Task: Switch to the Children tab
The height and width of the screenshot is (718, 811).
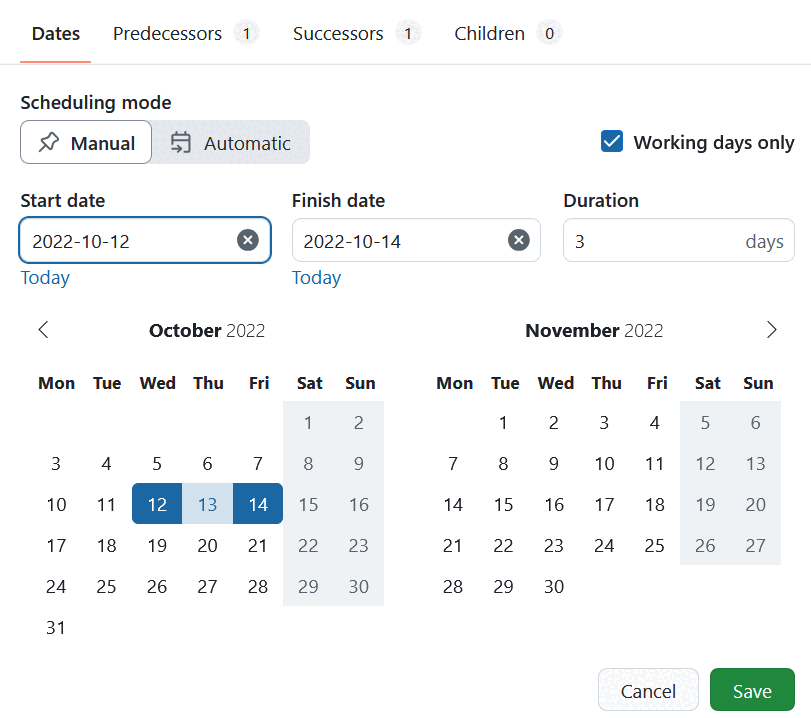Action: (x=489, y=32)
